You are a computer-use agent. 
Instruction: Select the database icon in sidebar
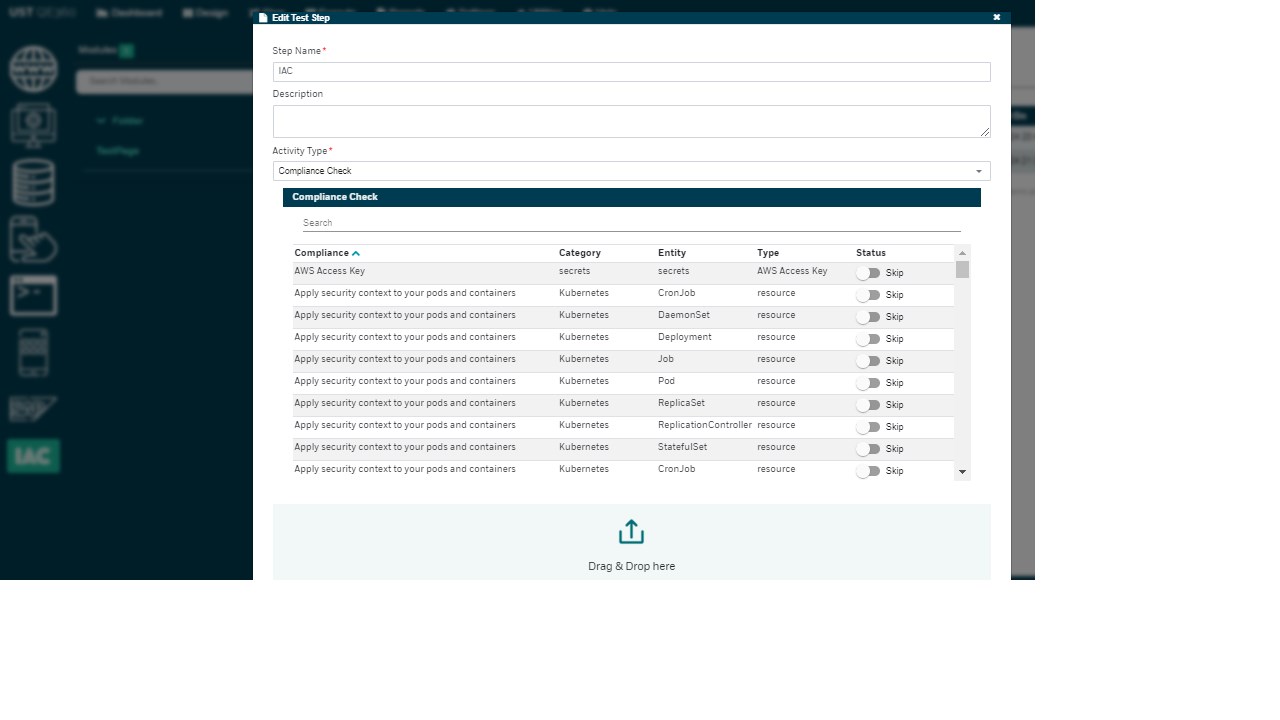click(x=34, y=183)
